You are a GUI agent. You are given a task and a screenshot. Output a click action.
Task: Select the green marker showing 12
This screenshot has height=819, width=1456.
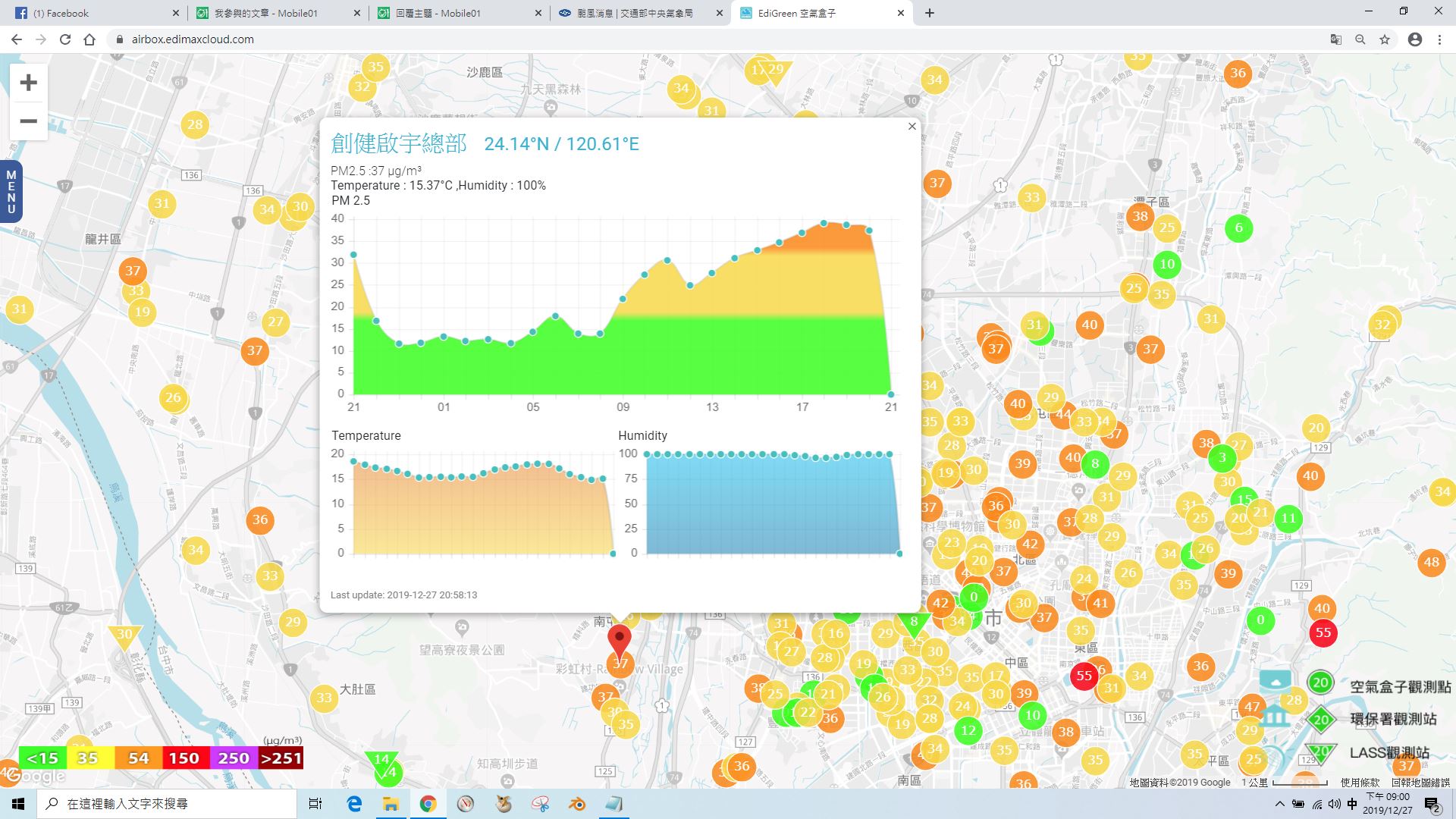(x=968, y=731)
